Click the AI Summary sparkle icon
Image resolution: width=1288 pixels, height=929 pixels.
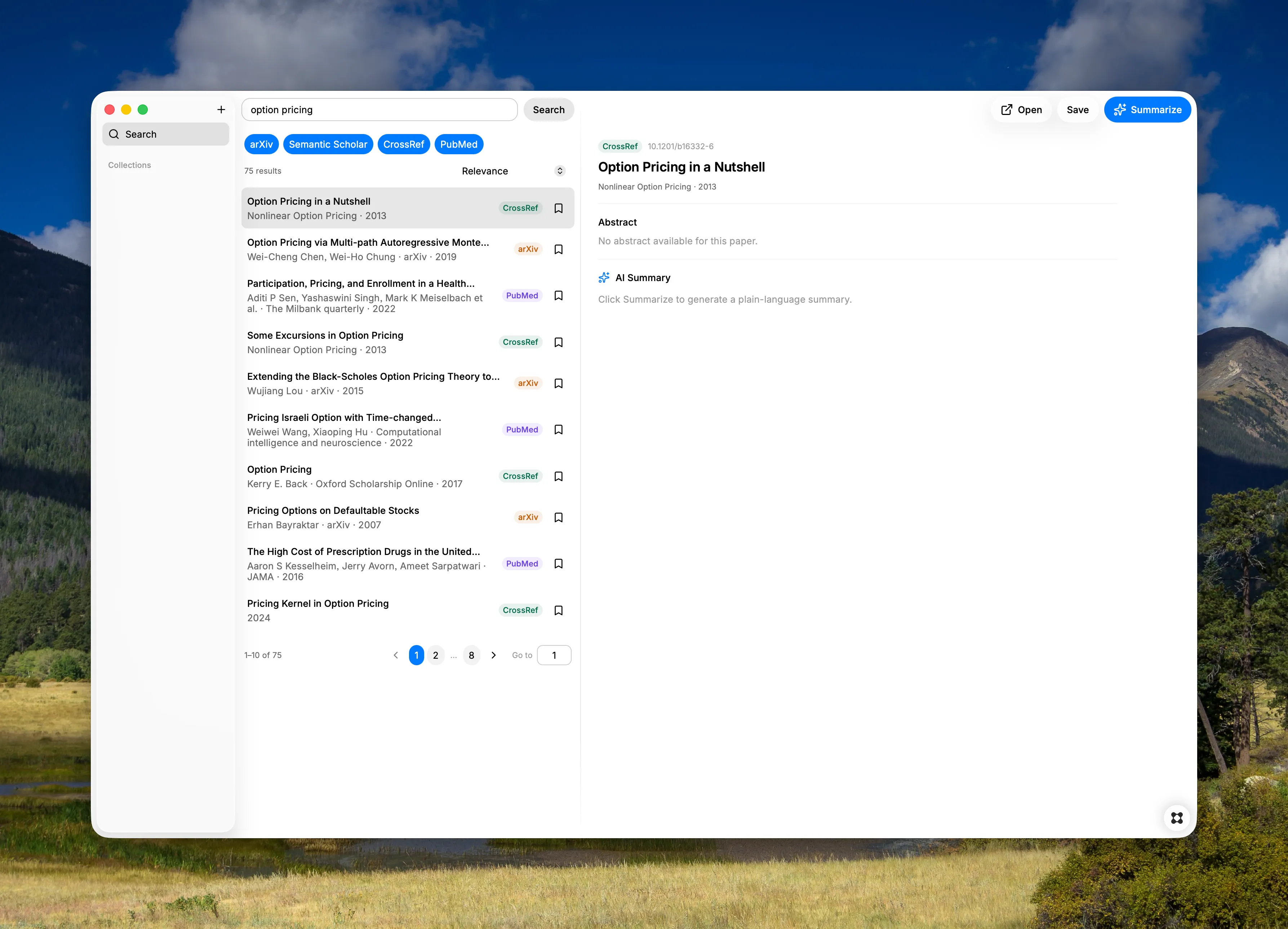[x=604, y=278]
